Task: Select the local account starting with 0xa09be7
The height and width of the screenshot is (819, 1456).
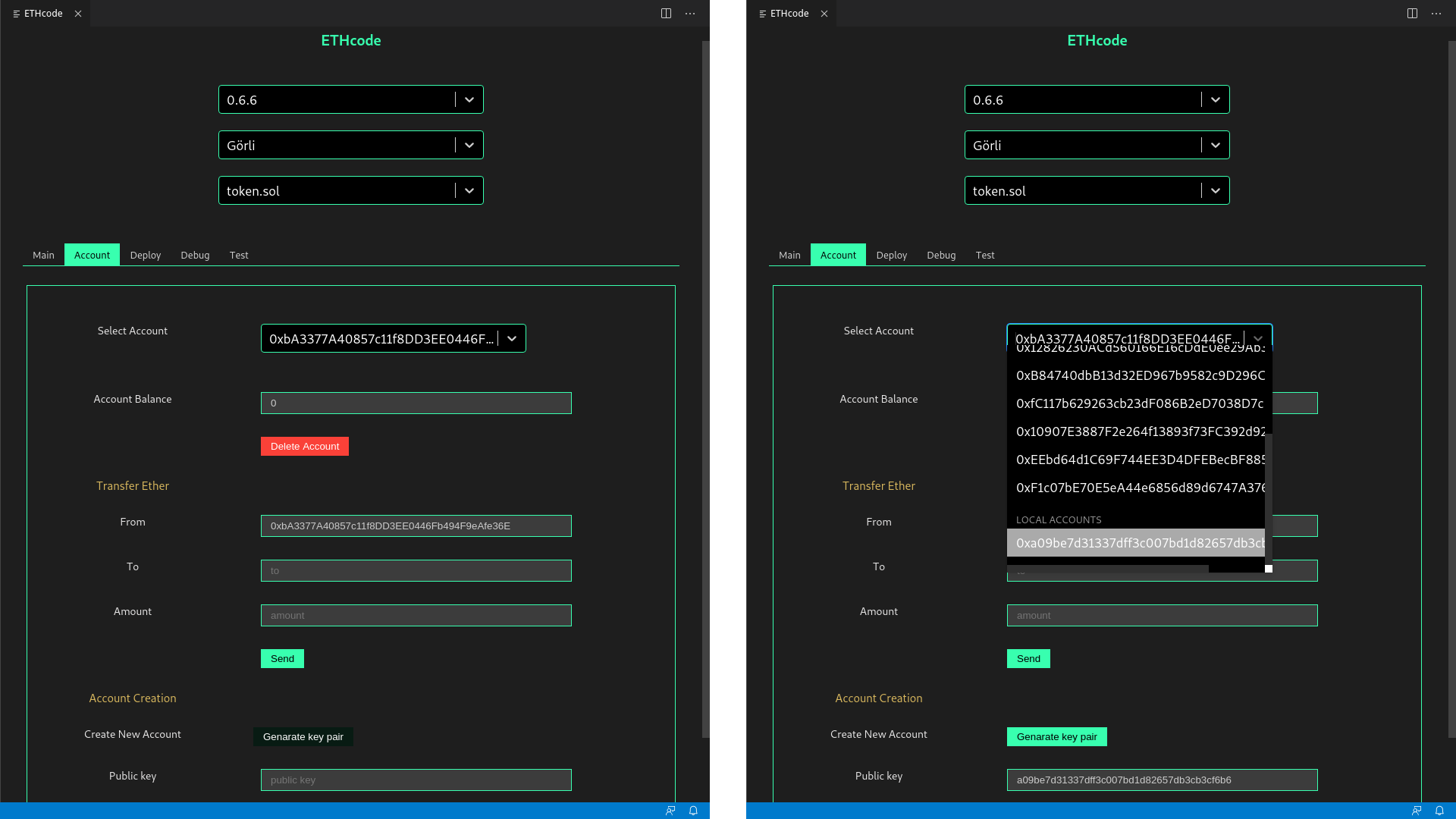Action: click(x=1135, y=543)
